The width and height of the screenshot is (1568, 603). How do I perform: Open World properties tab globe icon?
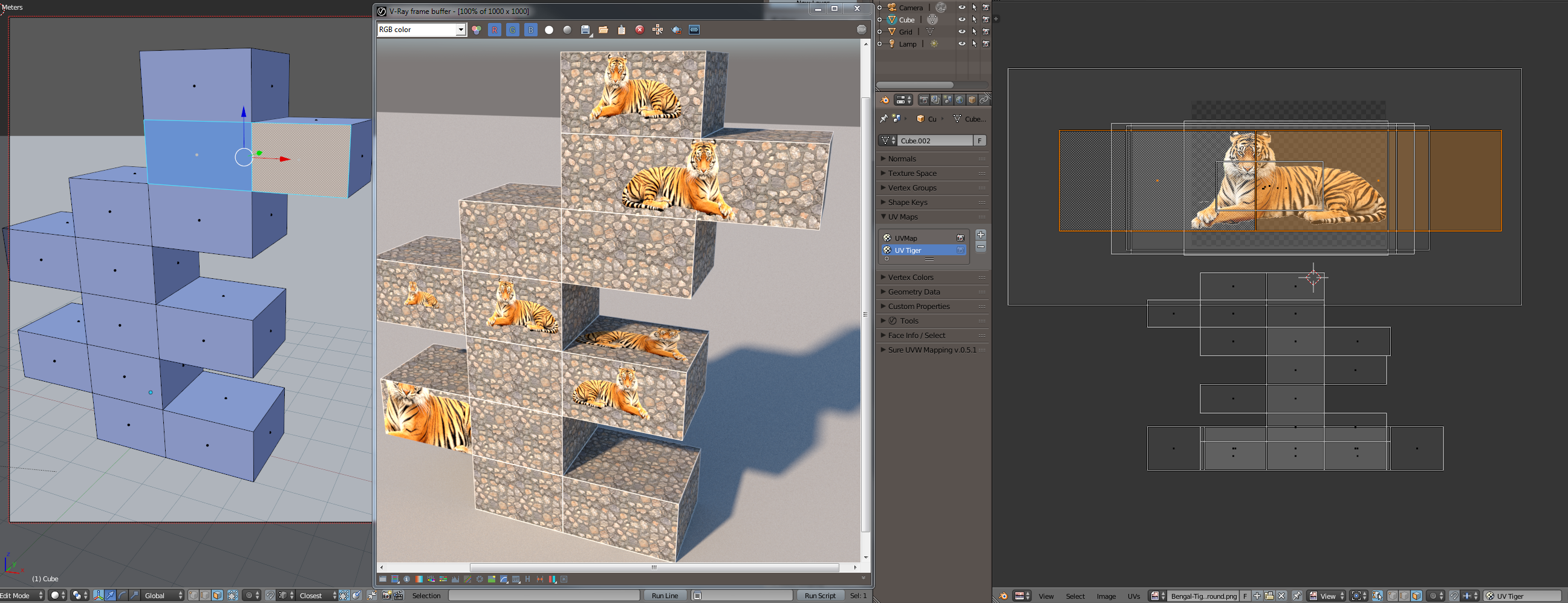[x=959, y=100]
